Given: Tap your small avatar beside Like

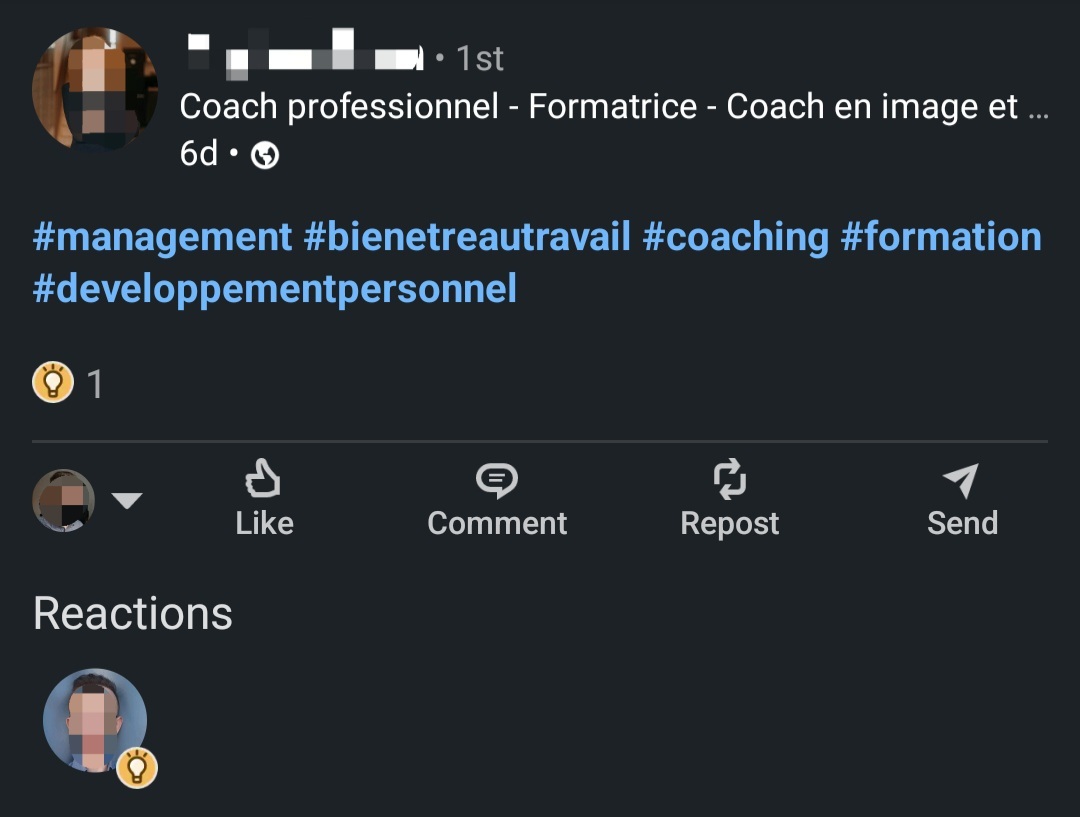Looking at the screenshot, I should [64, 500].
